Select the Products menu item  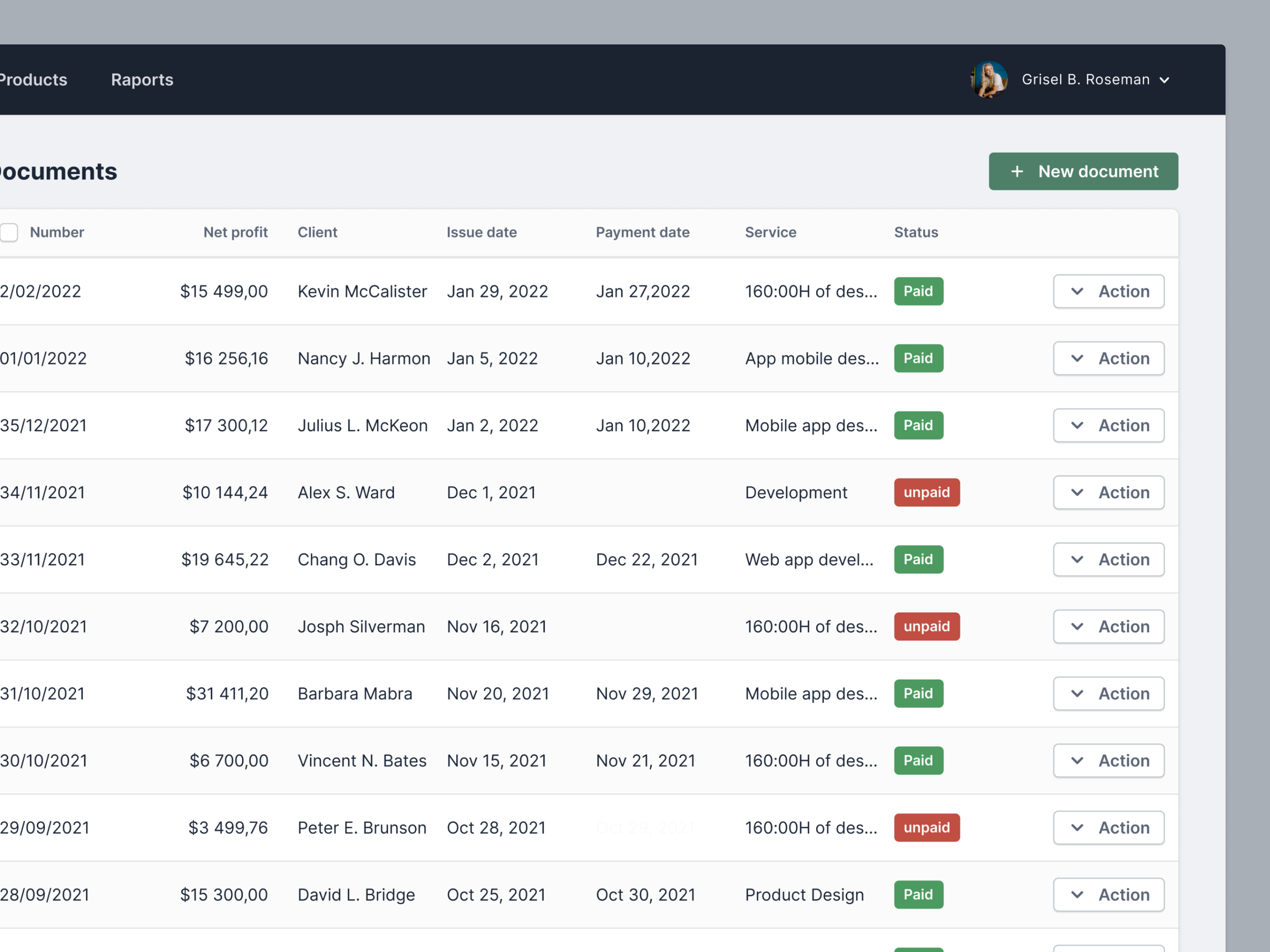point(33,79)
